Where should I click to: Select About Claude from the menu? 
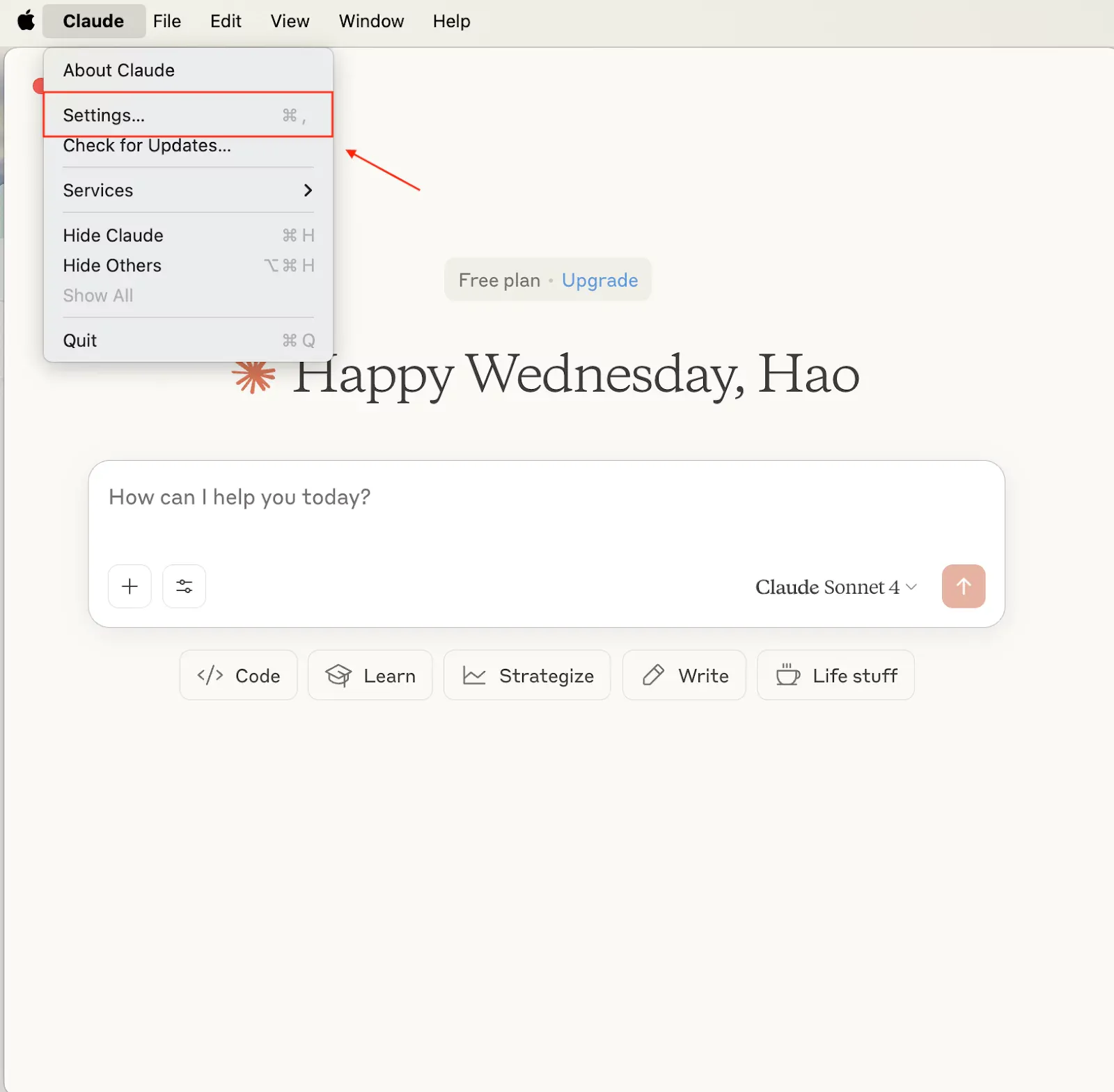click(188, 70)
